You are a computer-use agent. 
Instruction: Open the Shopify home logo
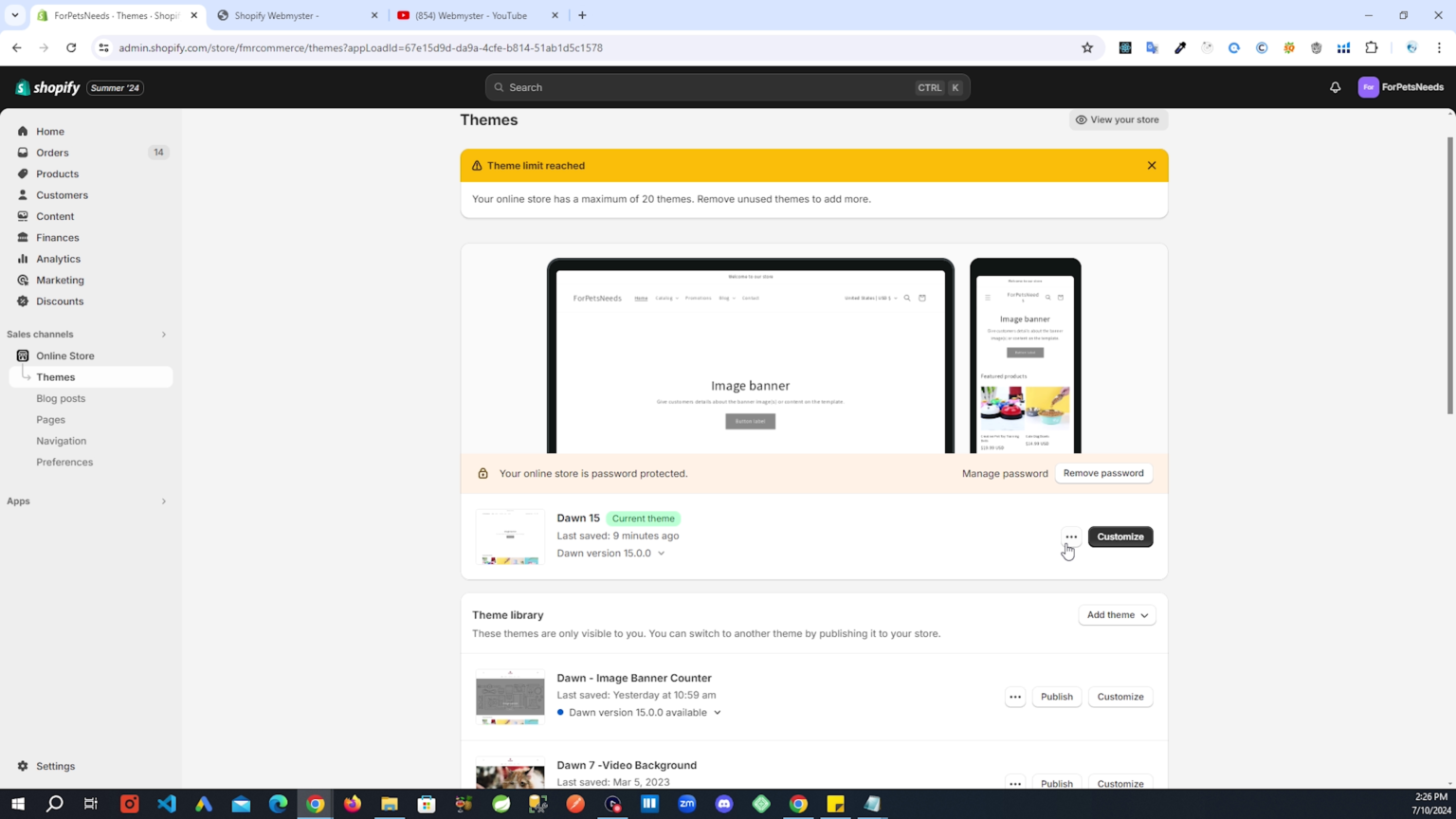click(x=47, y=87)
